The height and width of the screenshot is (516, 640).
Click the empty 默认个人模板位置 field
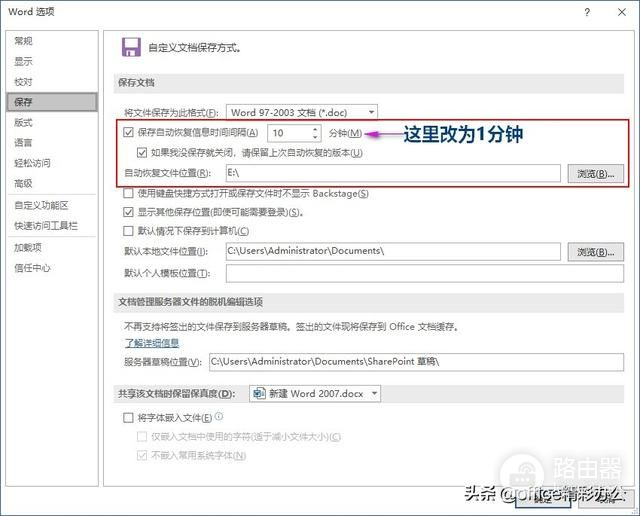pos(425,273)
